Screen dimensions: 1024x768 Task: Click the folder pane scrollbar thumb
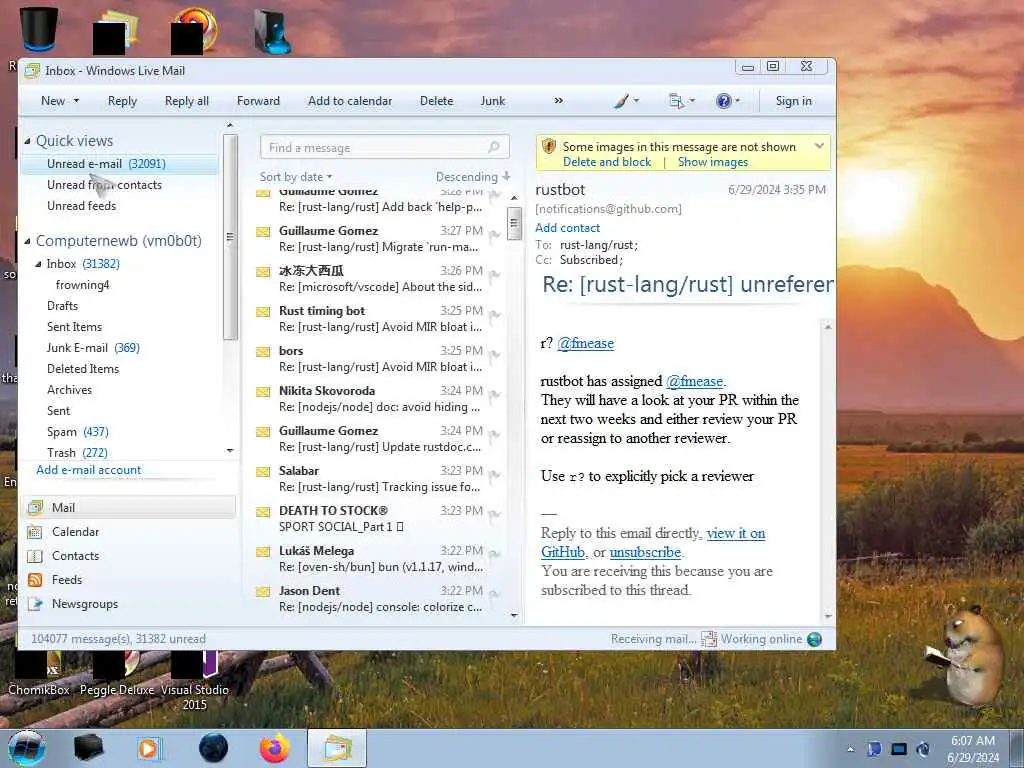pyautogui.click(x=230, y=236)
